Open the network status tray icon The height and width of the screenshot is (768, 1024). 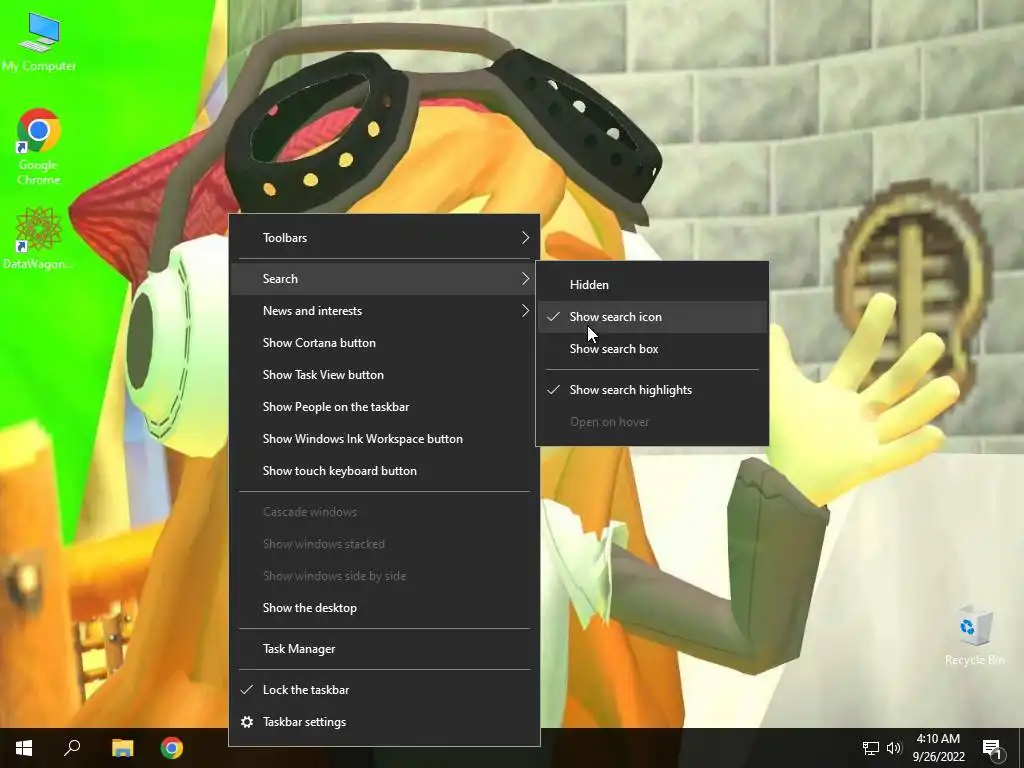pos(871,748)
